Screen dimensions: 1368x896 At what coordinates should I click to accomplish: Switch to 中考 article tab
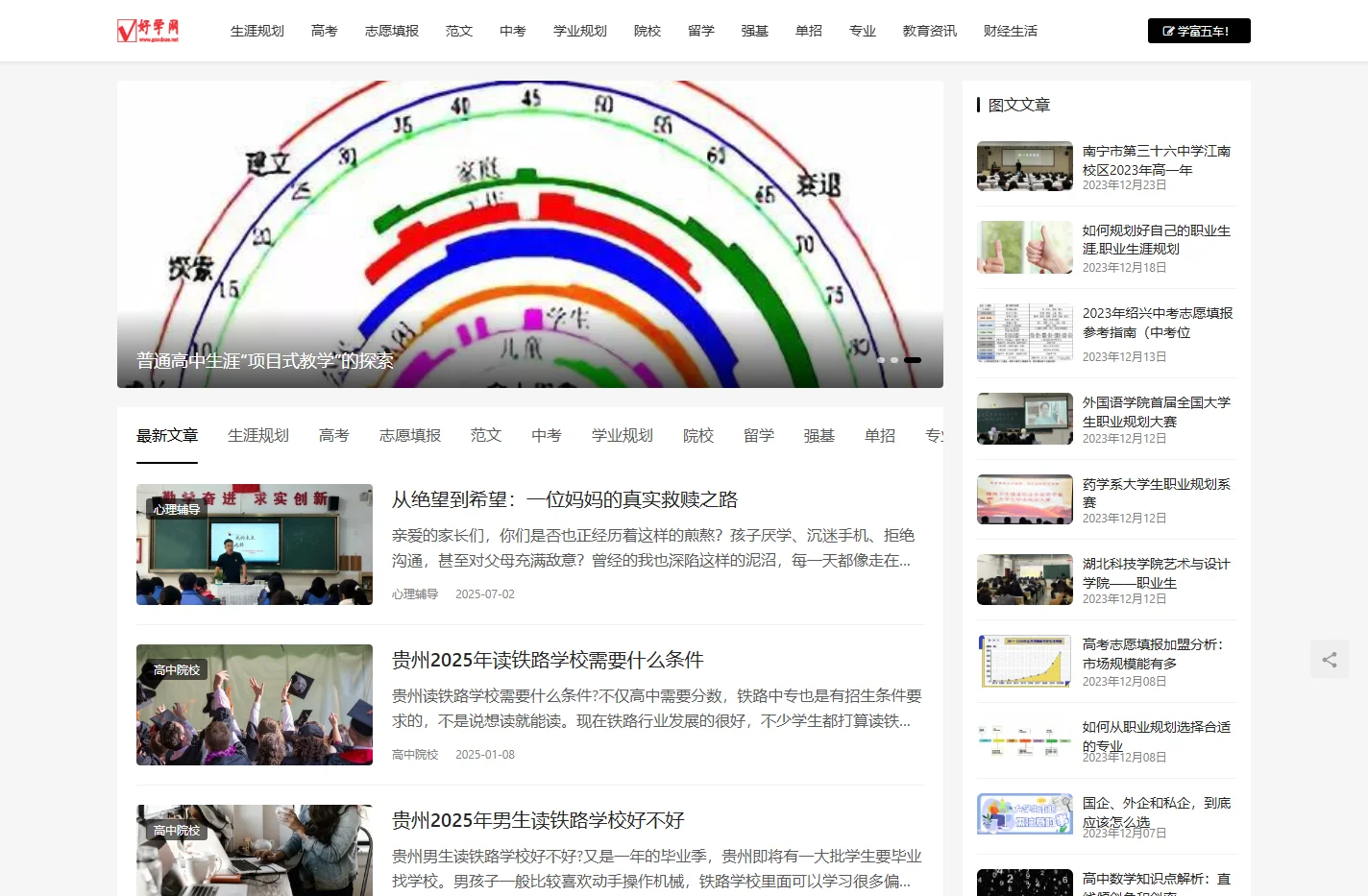pyautogui.click(x=547, y=435)
